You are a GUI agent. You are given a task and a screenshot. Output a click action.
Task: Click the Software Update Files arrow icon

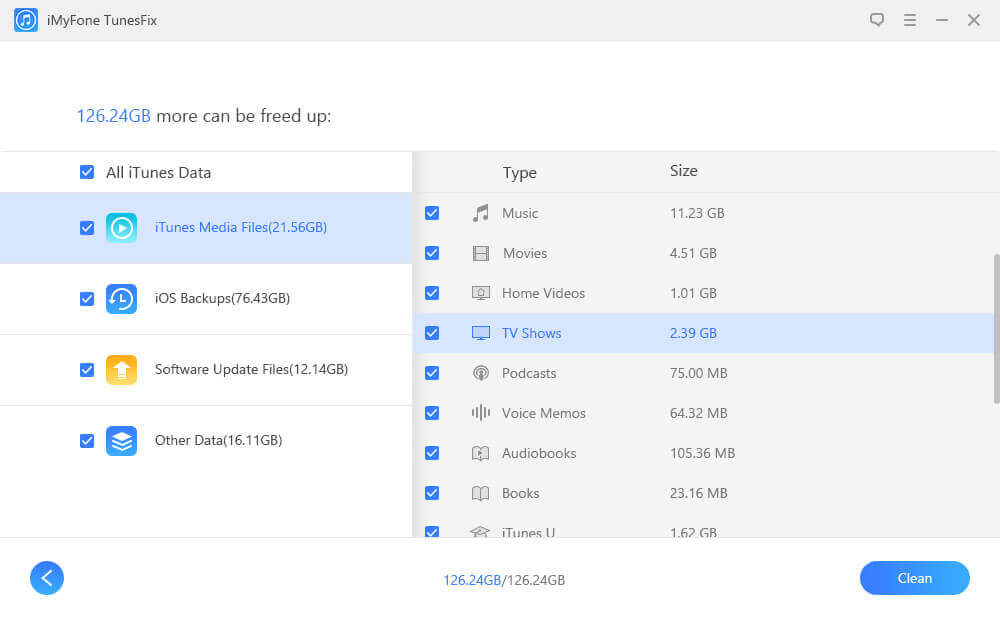tap(121, 370)
